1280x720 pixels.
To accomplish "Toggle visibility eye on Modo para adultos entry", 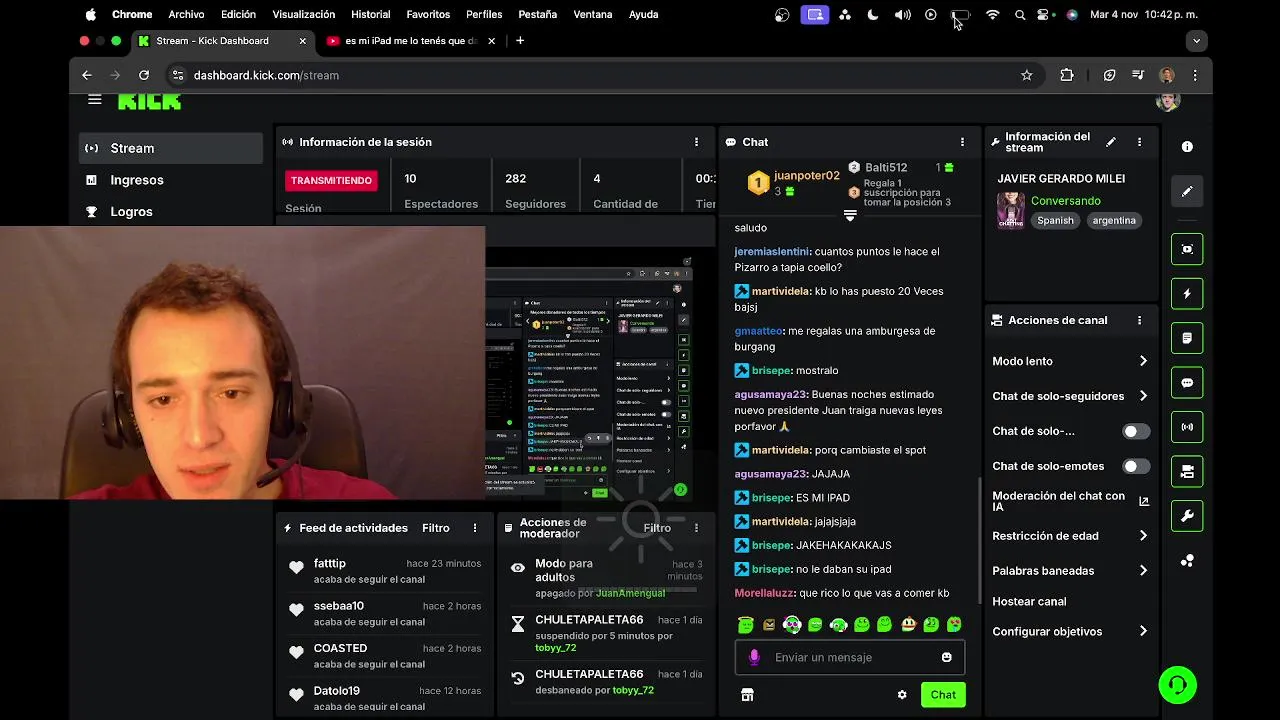I will click(518, 568).
